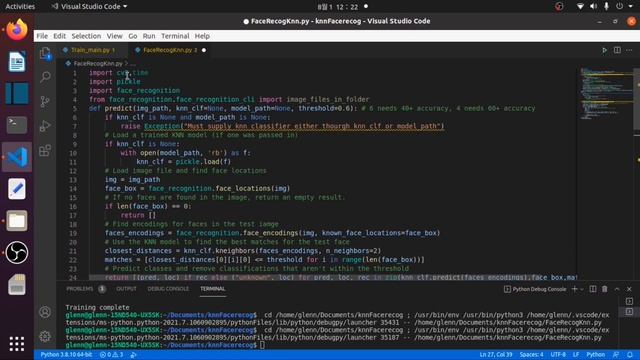Open clock and calendar in top bar

coord(338,7)
